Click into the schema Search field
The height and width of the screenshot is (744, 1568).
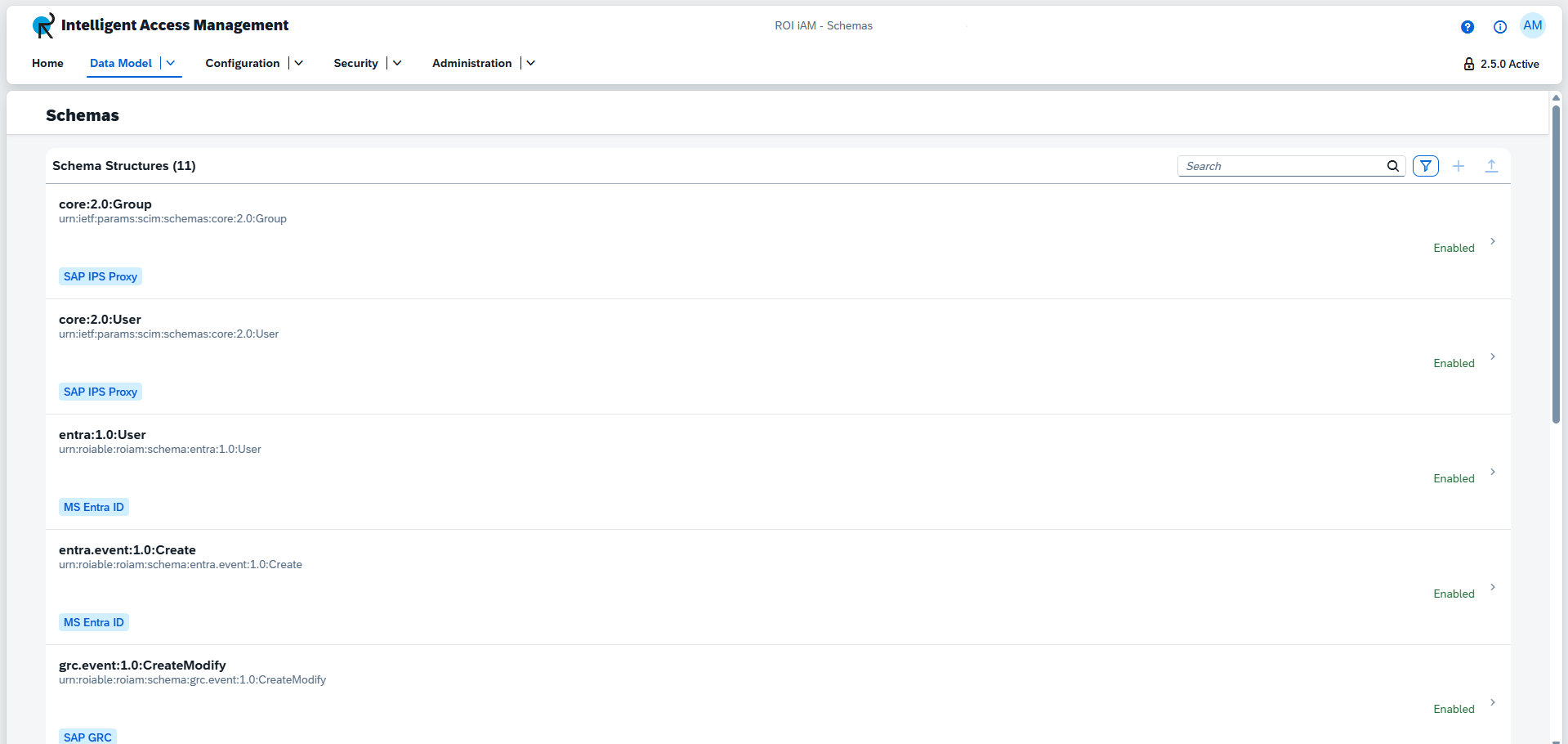(1281, 166)
